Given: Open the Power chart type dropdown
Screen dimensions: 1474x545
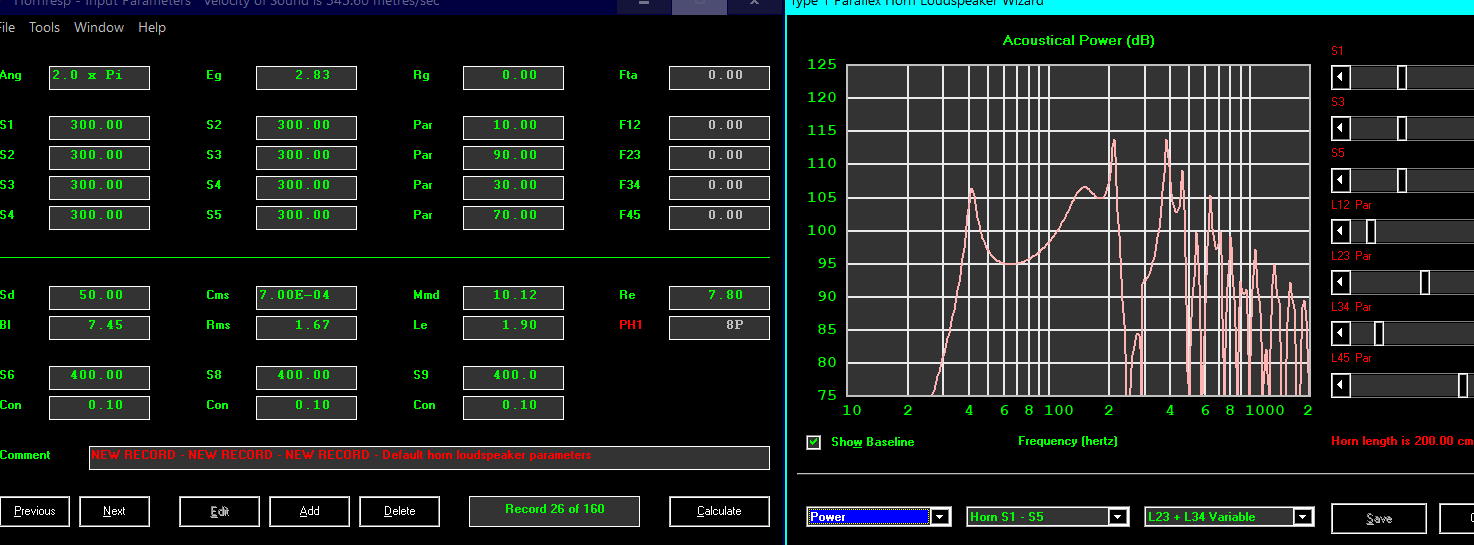Looking at the screenshot, I should coord(941,517).
